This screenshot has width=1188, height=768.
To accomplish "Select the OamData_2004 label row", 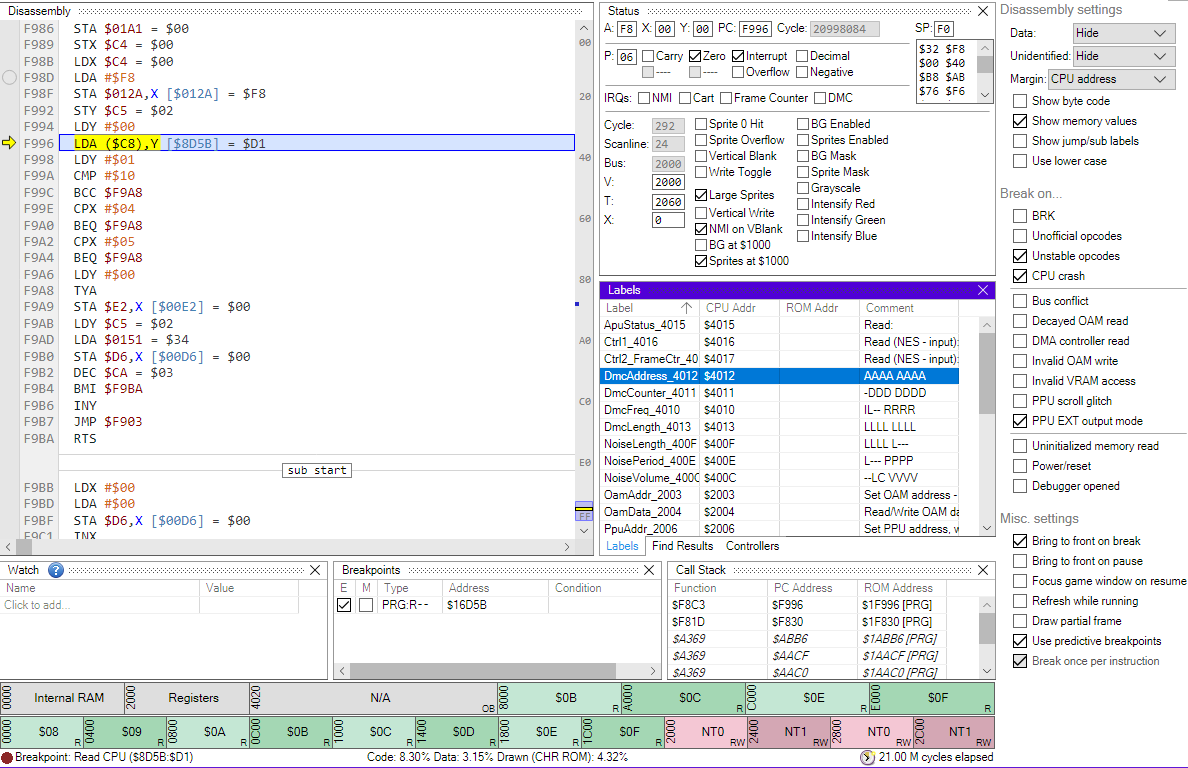I will coord(780,512).
